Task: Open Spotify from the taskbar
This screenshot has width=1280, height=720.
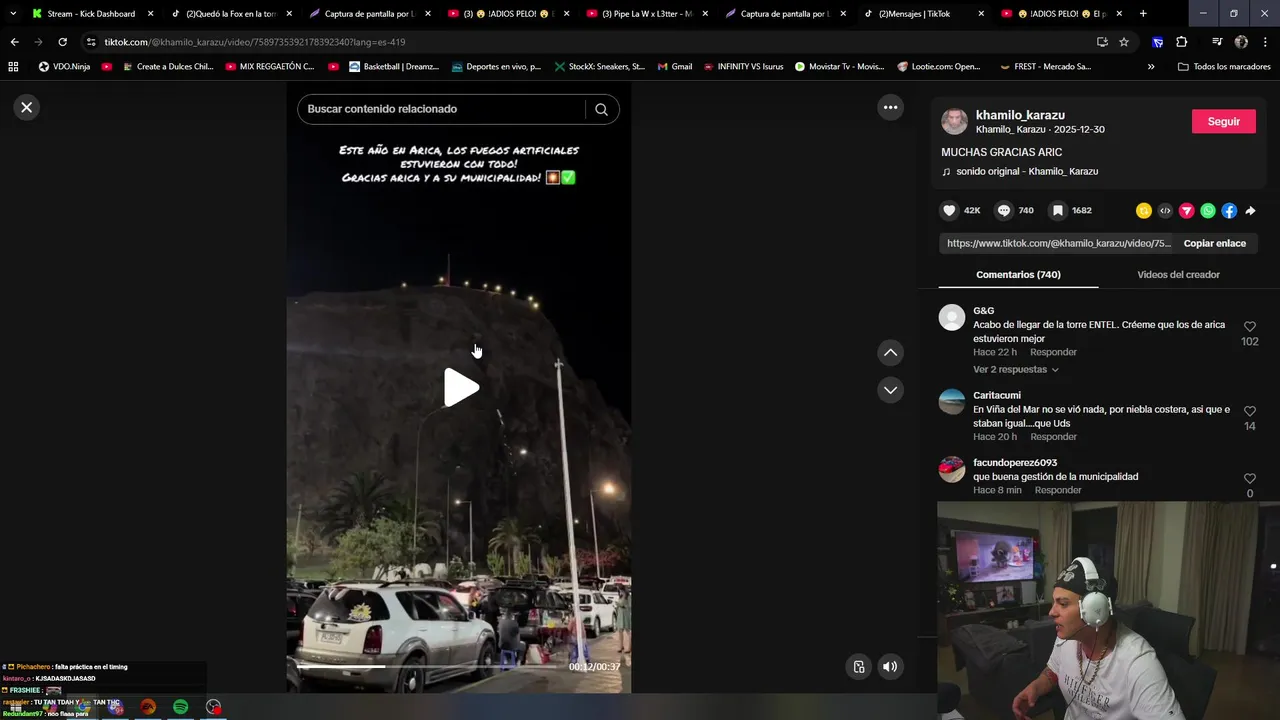Action: [180, 707]
